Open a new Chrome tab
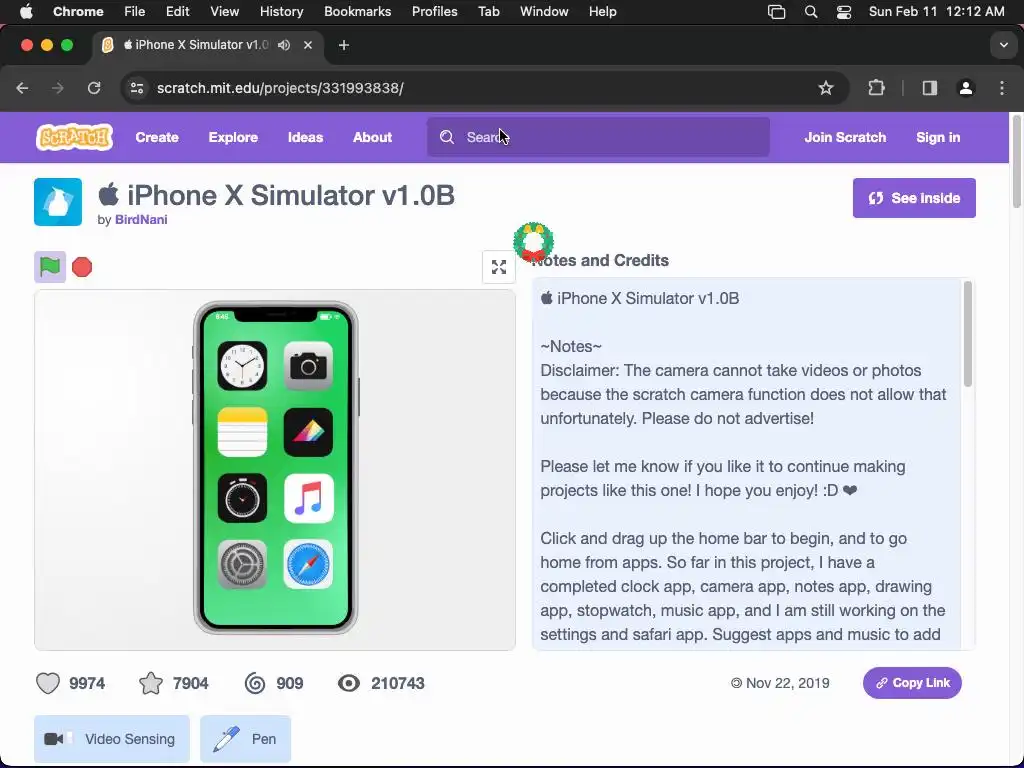The height and width of the screenshot is (768, 1024). (x=344, y=45)
